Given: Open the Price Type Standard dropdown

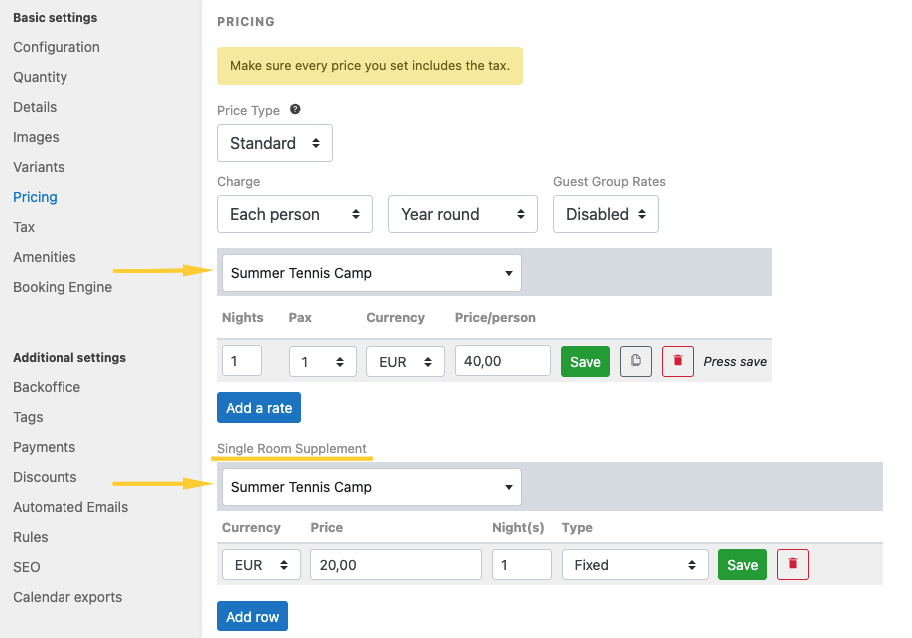Looking at the screenshot, I should (275, 143).
